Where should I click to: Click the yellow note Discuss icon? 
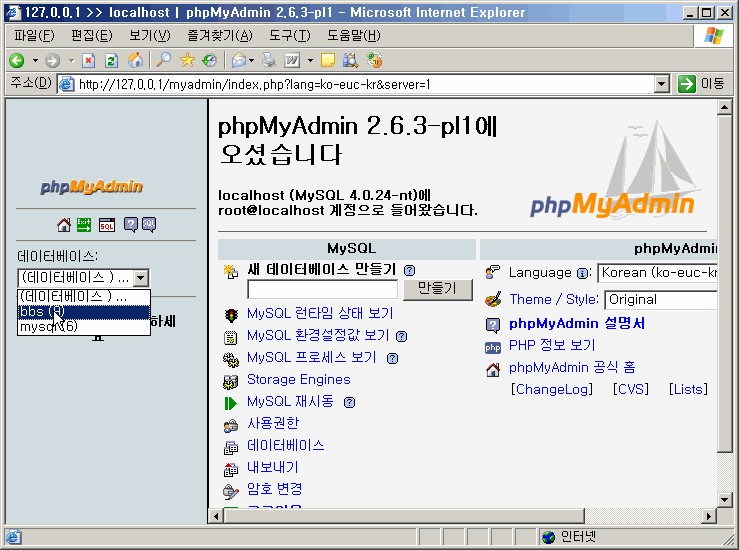(328, 60)
